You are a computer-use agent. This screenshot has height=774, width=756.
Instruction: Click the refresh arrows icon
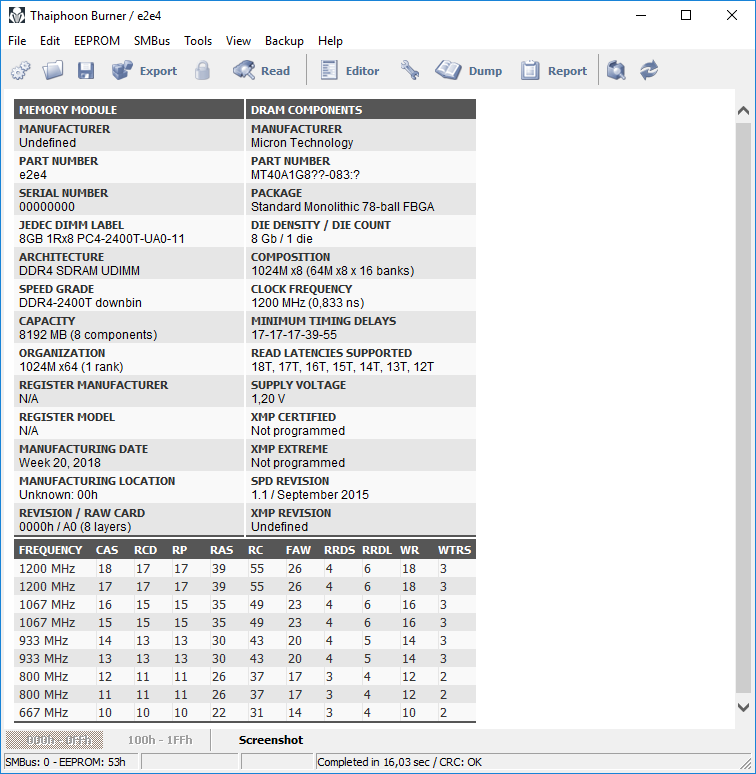click(x=649, y=71)
